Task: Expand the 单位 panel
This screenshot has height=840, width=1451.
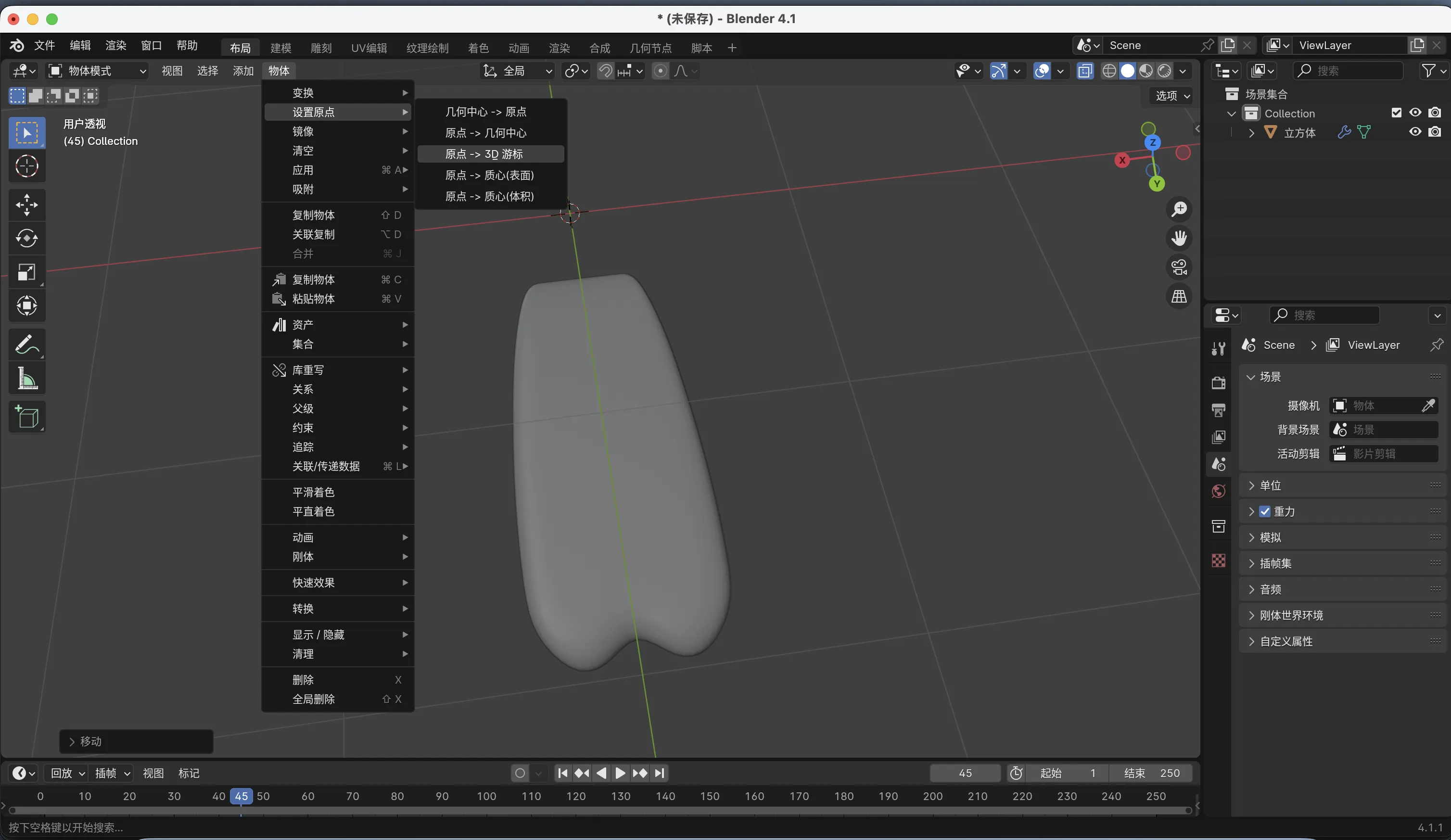Action: 1270,485
